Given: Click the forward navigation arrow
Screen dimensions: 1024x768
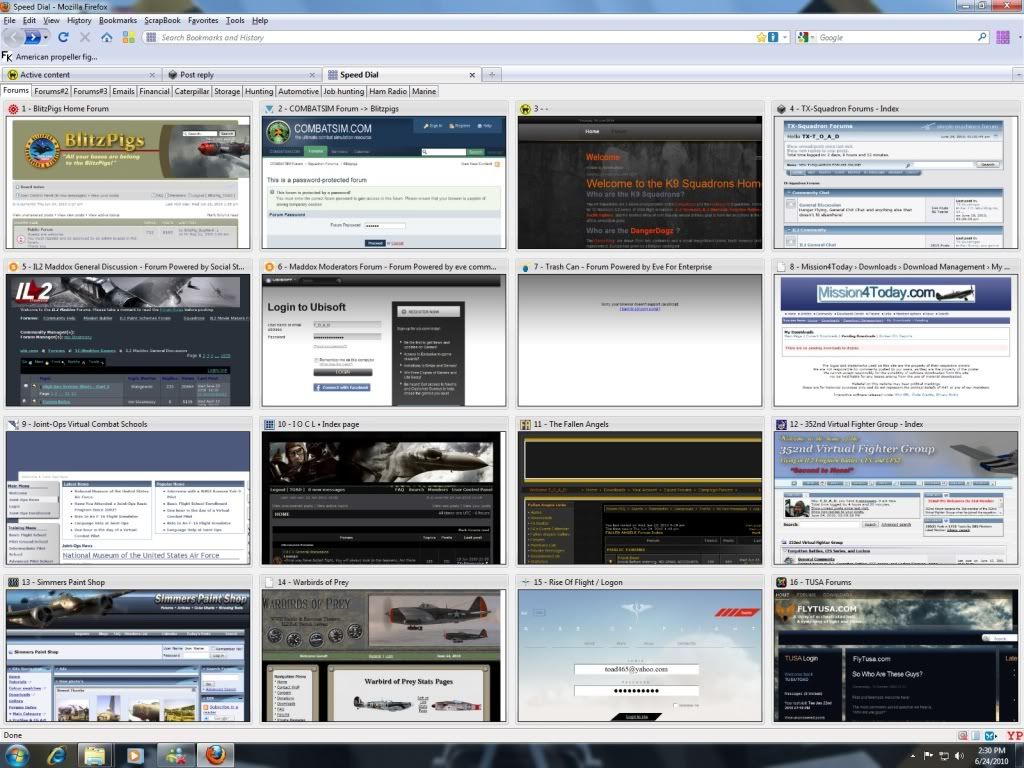Looking at the screenshot, I should 31,37.
